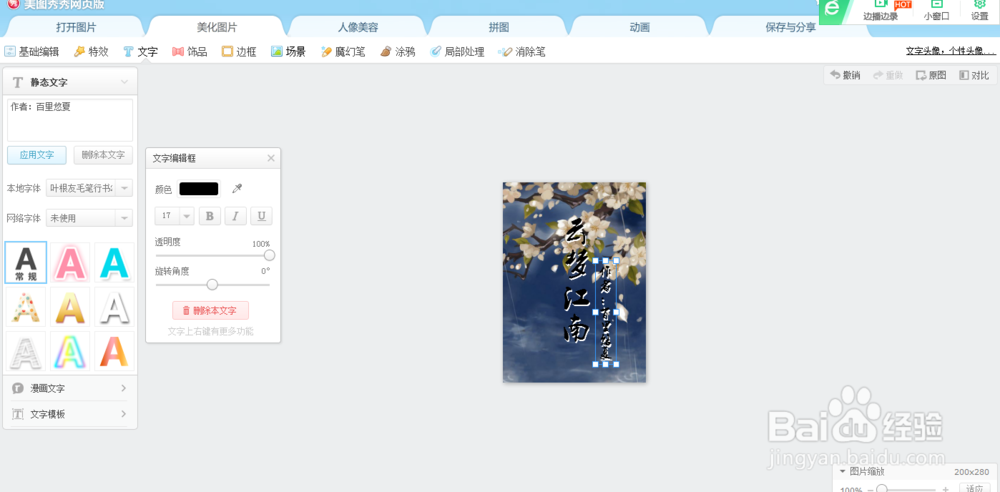Open the 小窗口 small window mode
This screenshot has width=1000, height=492.
click(936, 11)
